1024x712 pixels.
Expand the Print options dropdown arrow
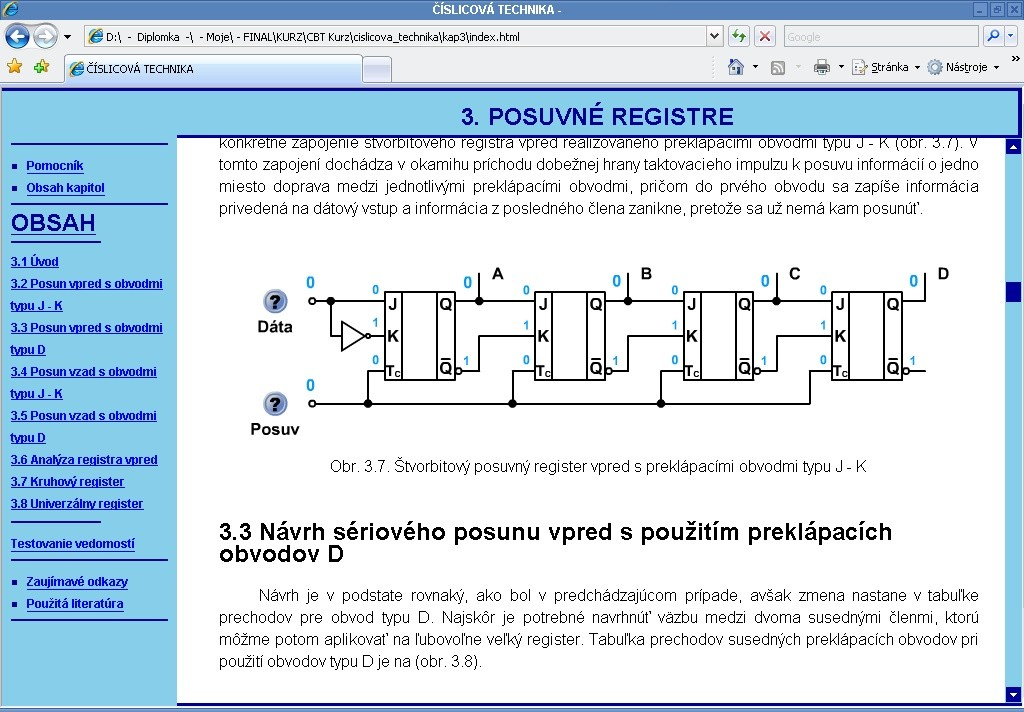[x=841, y=67]
